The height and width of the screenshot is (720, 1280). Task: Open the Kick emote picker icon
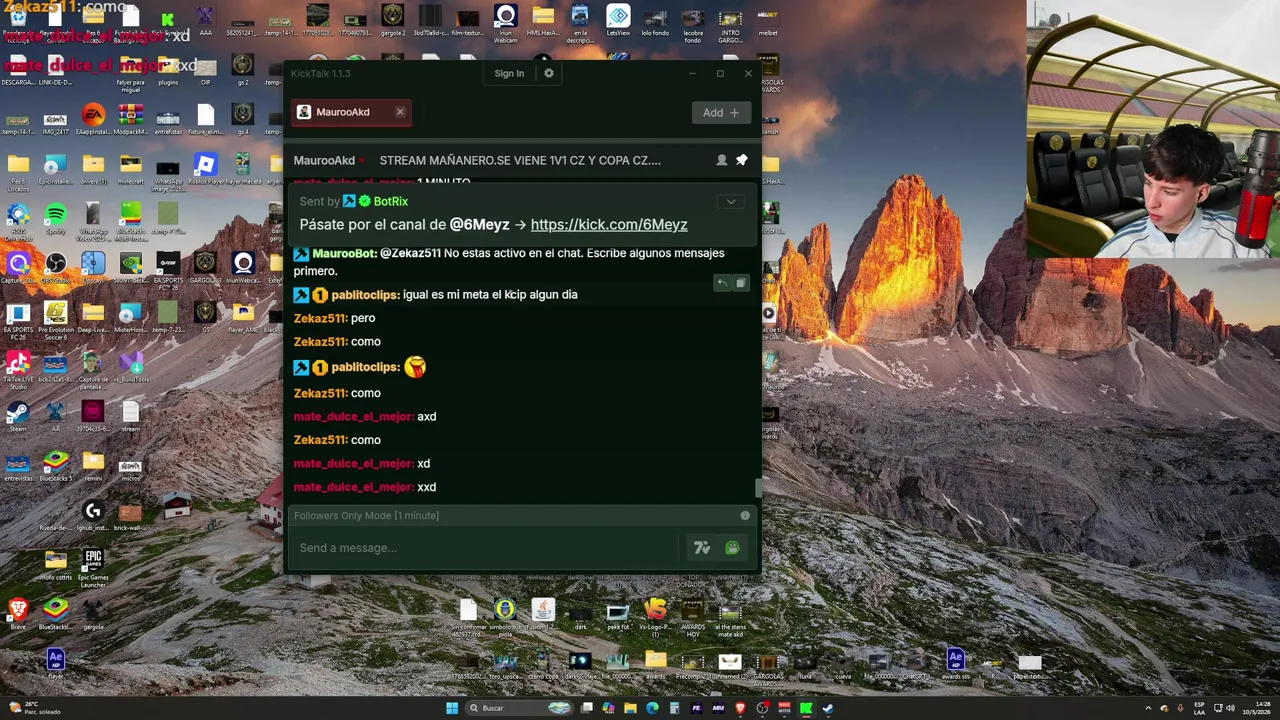pyautogui.click(x=732, y=547)
